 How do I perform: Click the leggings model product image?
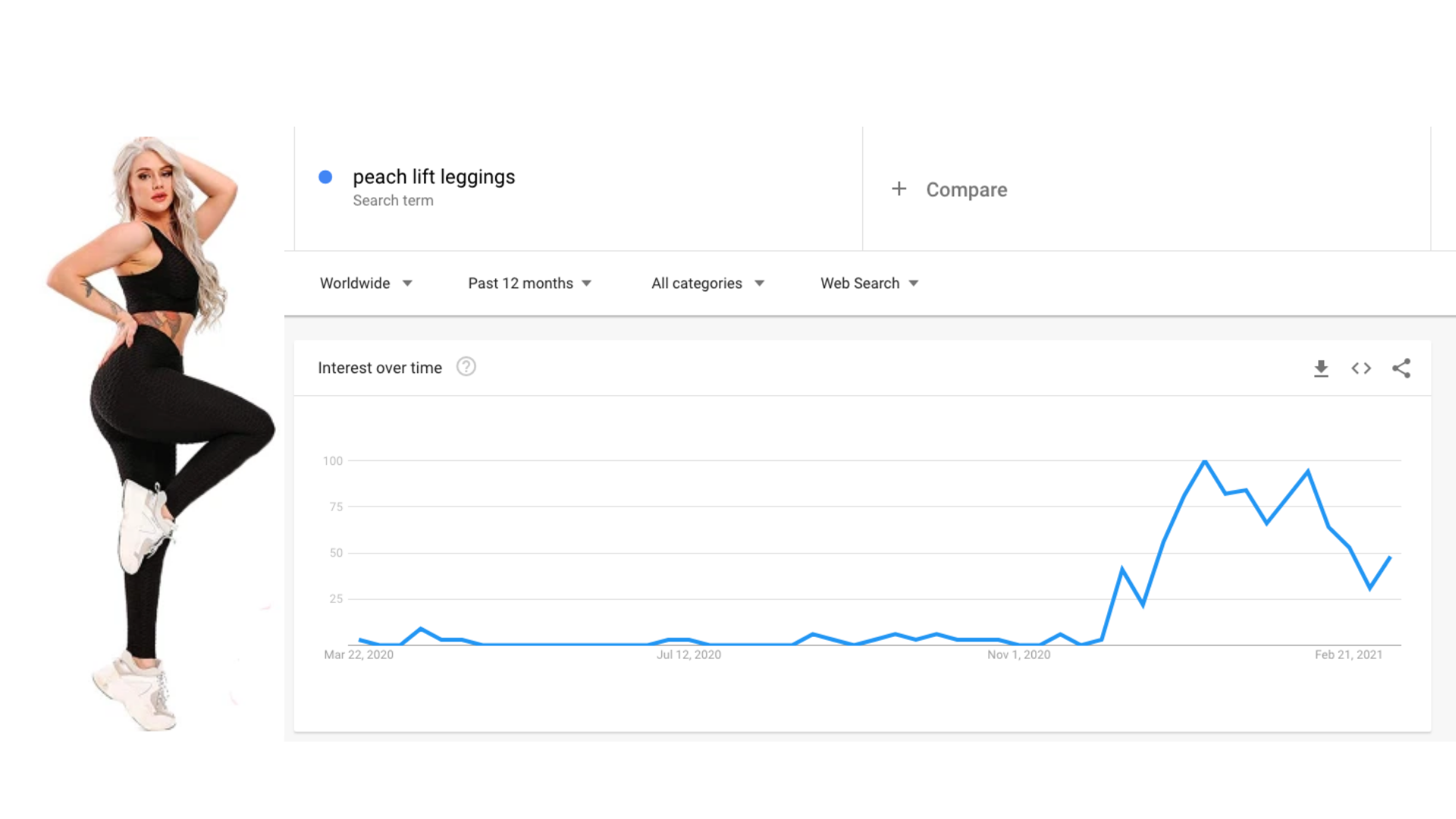(160, 434)
